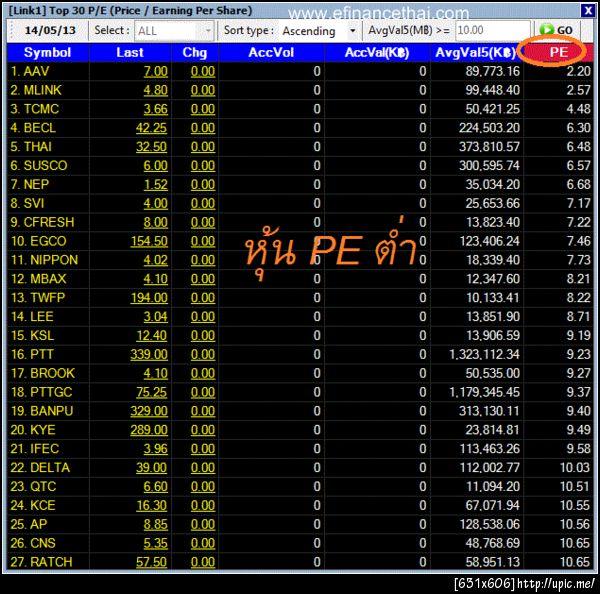Click the last price 194.00 of TWFP
The image size is (600, 594).
(149, 297)
